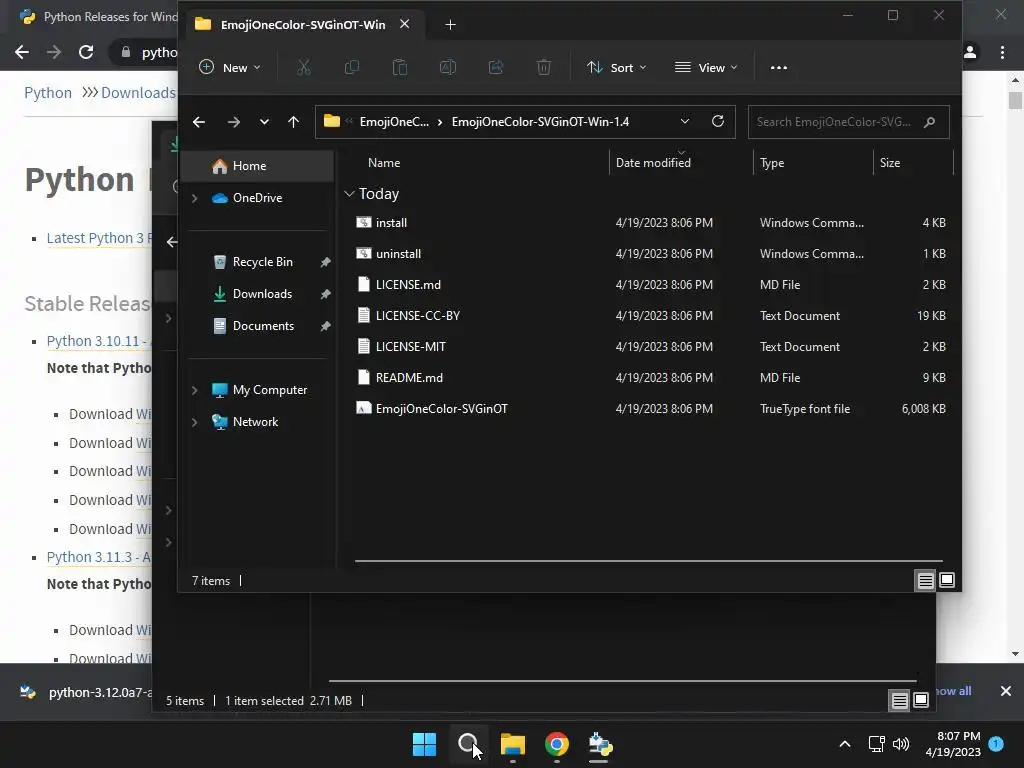This screenshot has width=1024, height=768.
Task: Open Chrome profile avatar
Action: pyautogui.click(x=970, y=52)
